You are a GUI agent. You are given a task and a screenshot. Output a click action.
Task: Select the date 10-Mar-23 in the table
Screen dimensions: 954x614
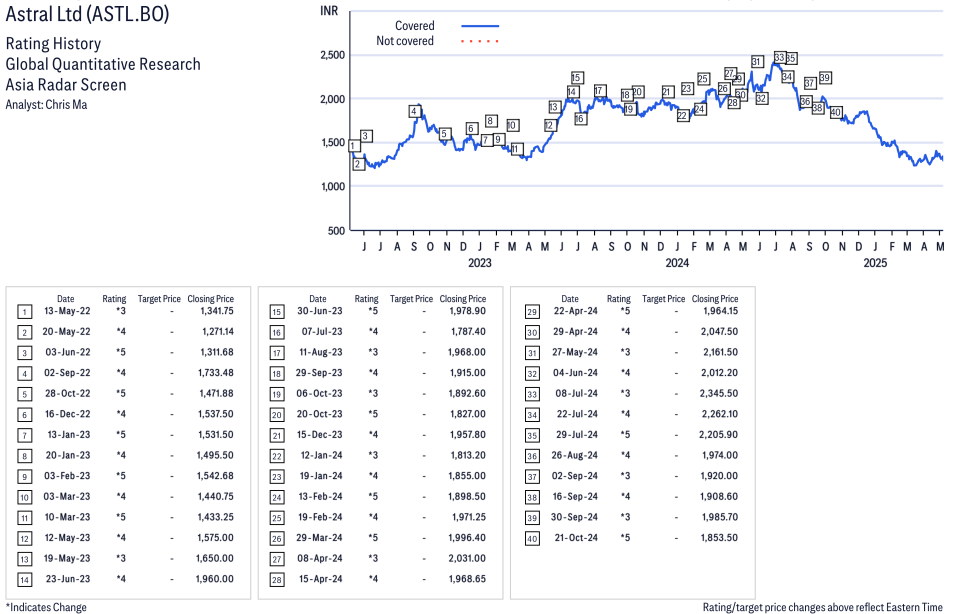tap(67, 517)
